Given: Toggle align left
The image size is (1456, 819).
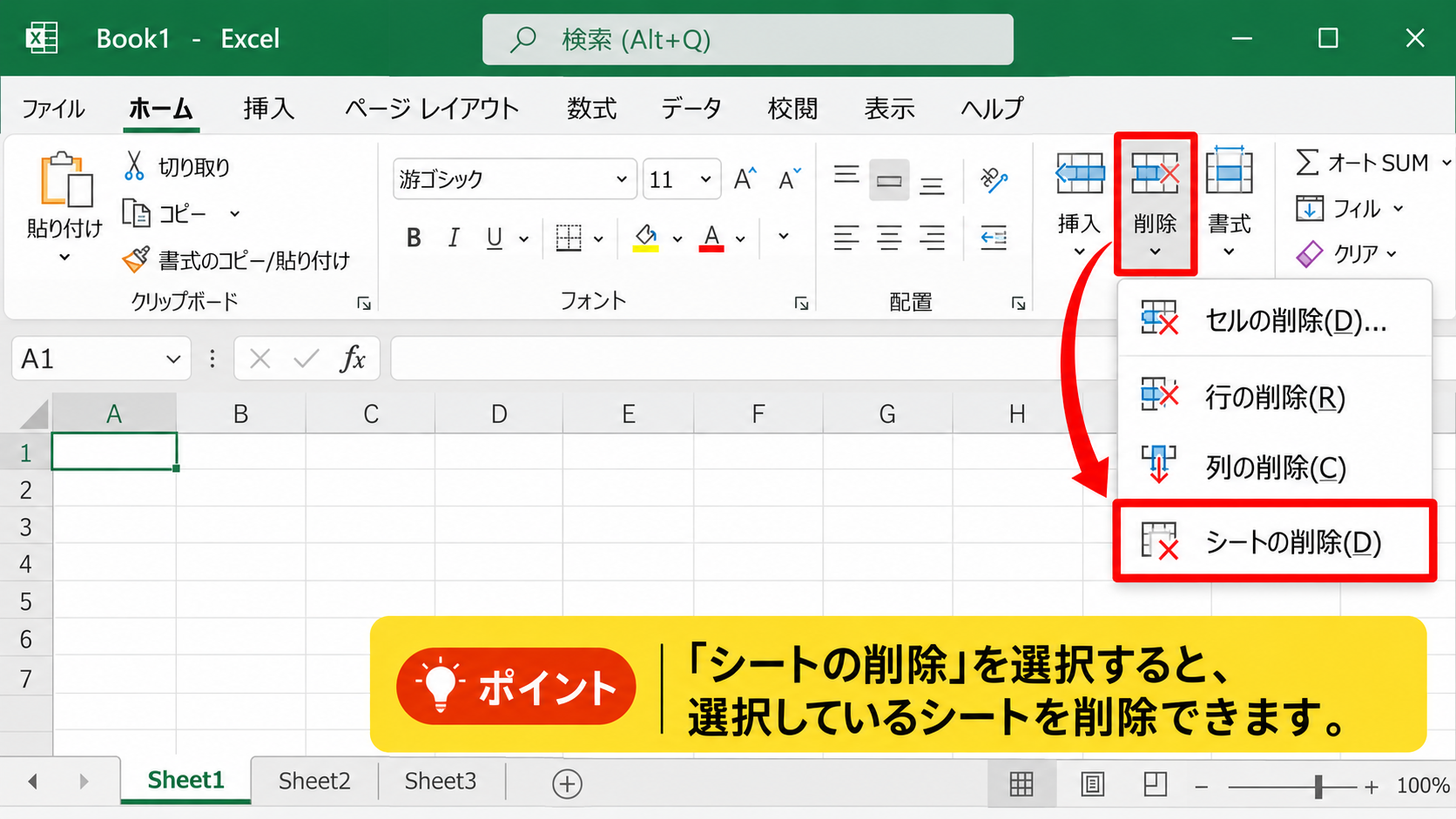Looking at the screenshot, I should (846, 238).
